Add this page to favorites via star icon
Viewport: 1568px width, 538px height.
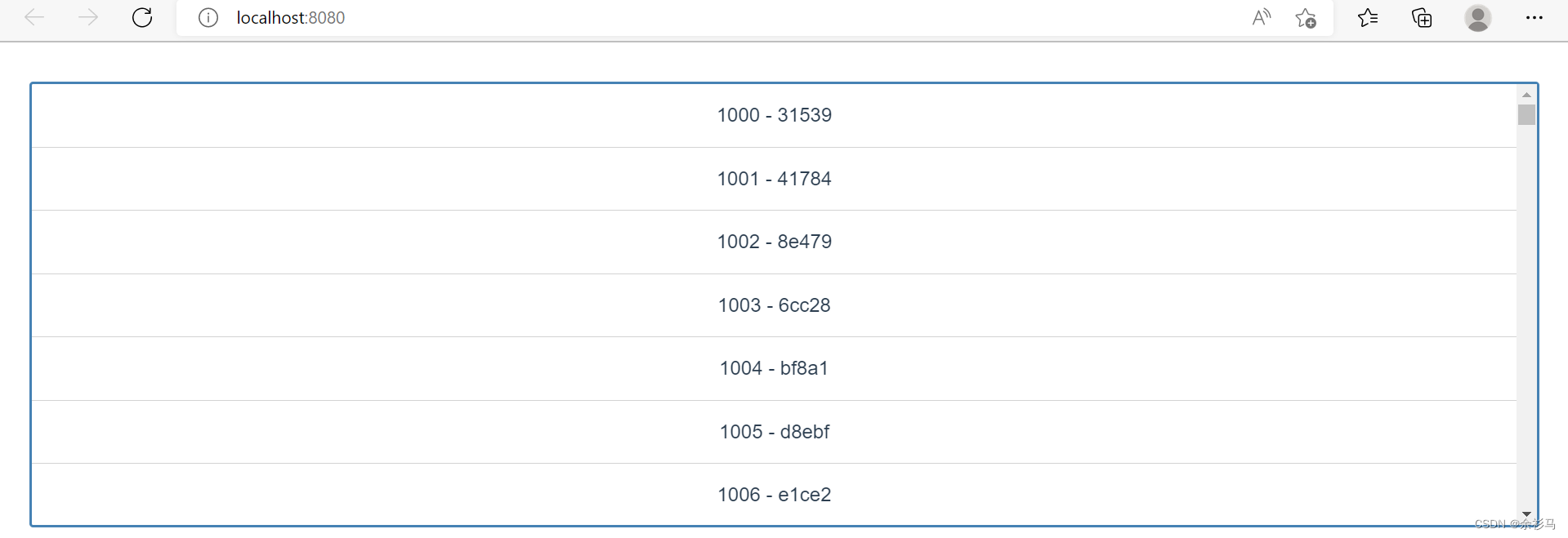click(x=1305, y=17)
